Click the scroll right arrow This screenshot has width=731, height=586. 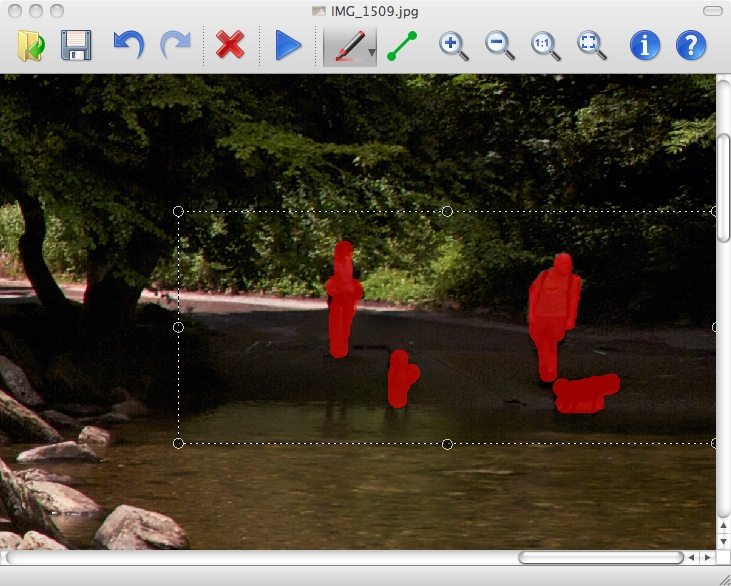click(708, 557)
